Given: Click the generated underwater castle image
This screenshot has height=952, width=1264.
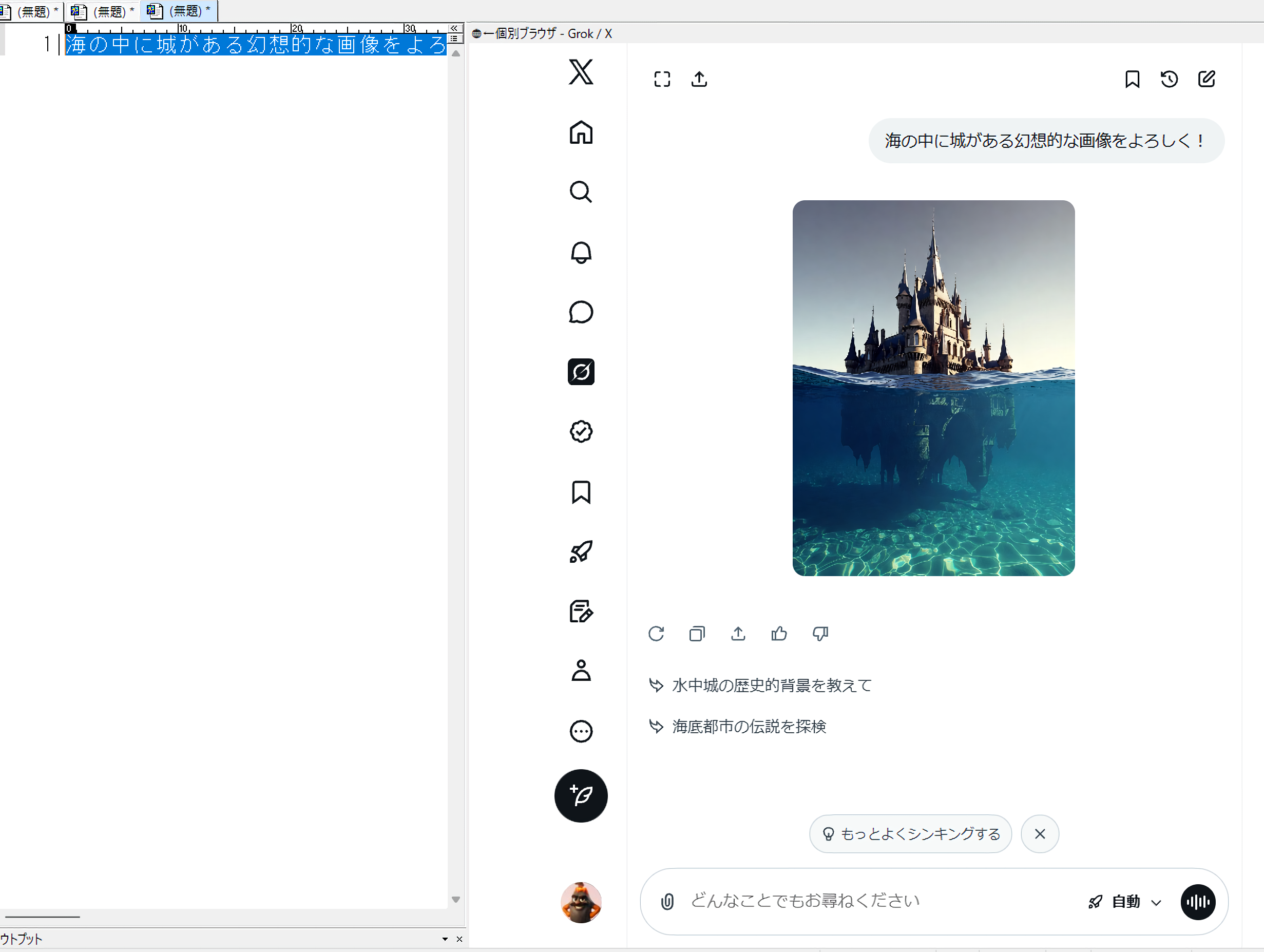Looking at the screenshot, I should 933,388.
